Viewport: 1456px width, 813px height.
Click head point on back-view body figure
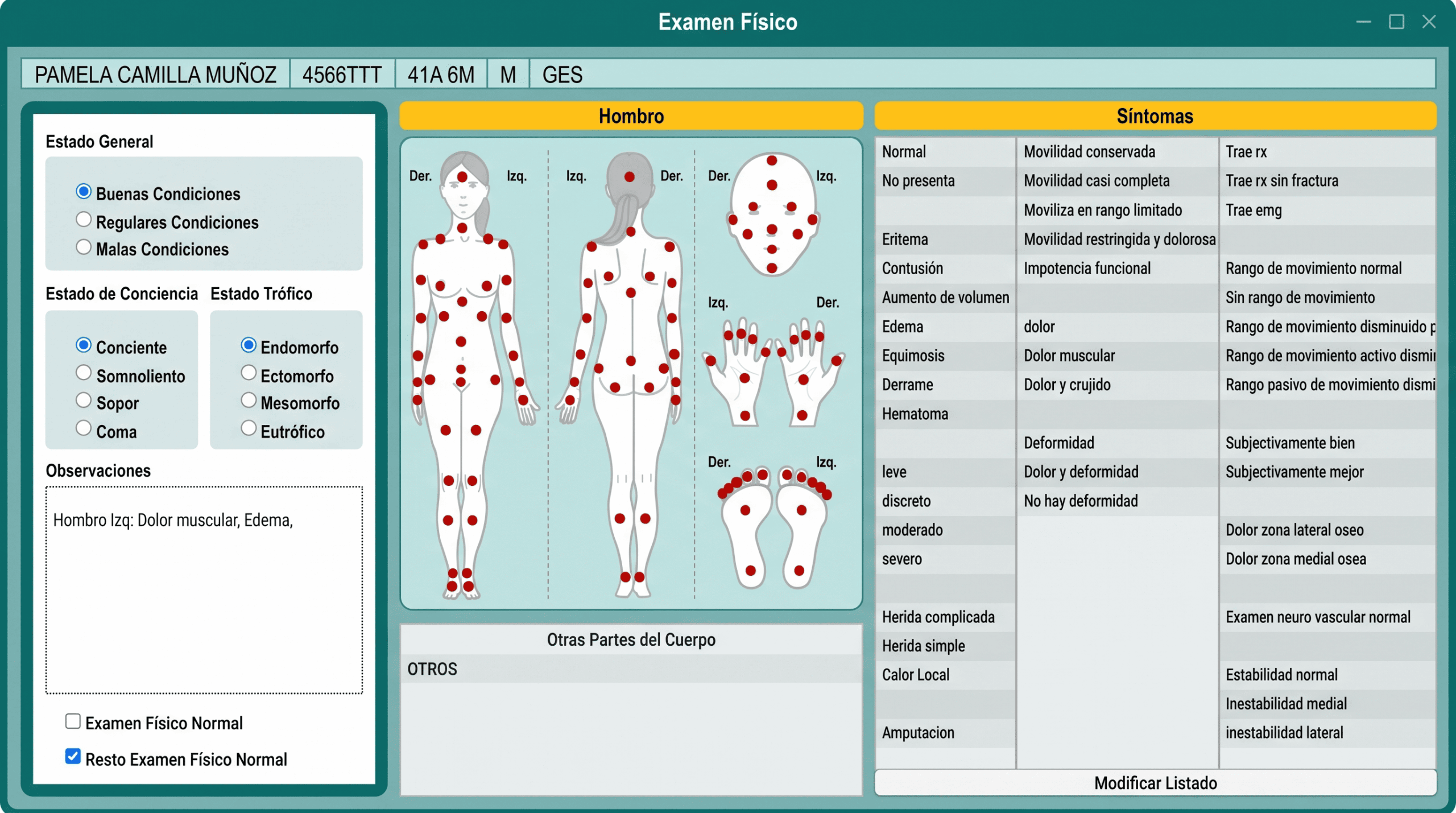pyautogui.click(x=630, y=177)
